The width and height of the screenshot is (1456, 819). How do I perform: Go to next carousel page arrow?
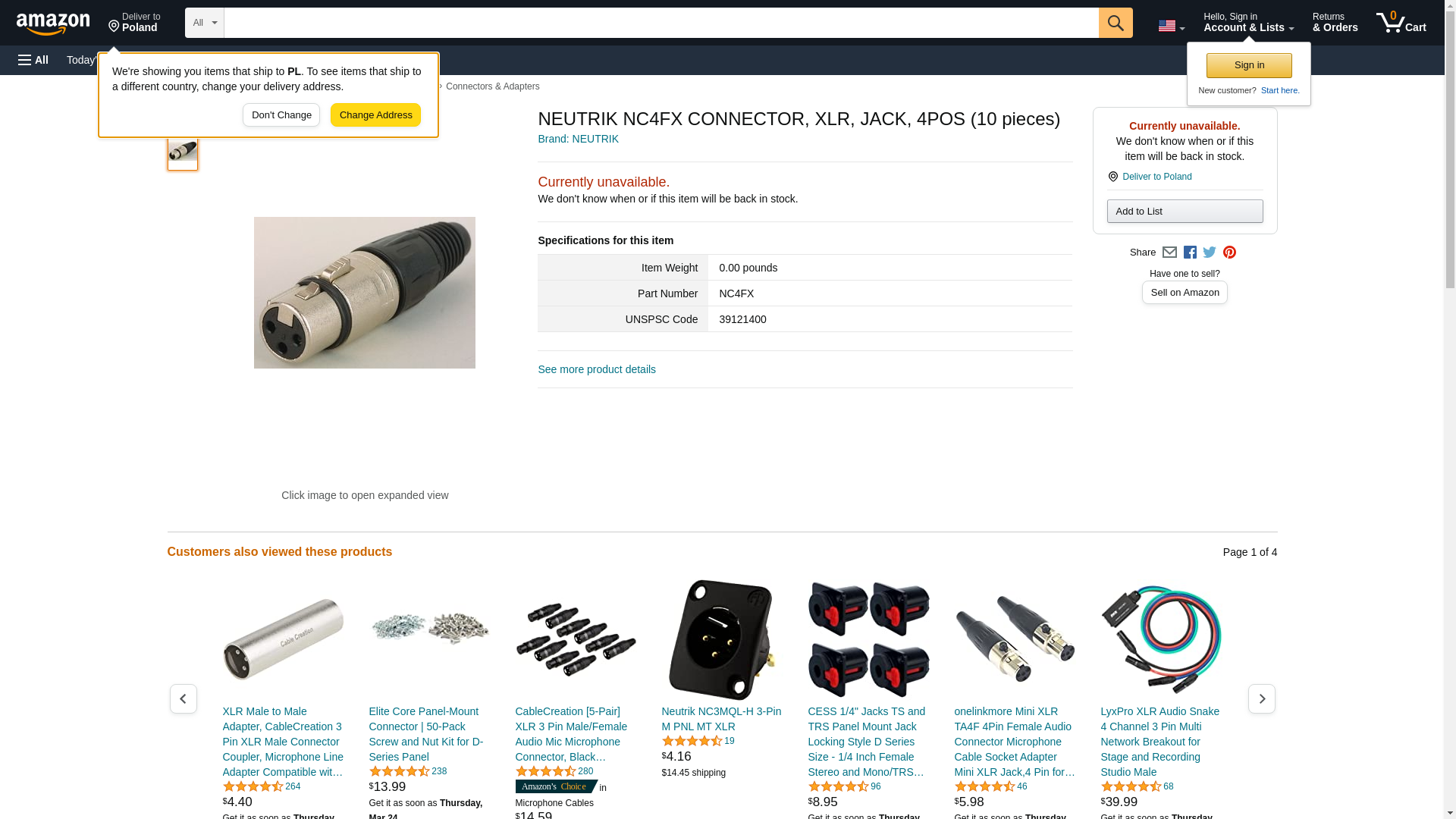tap(1262, 698)
